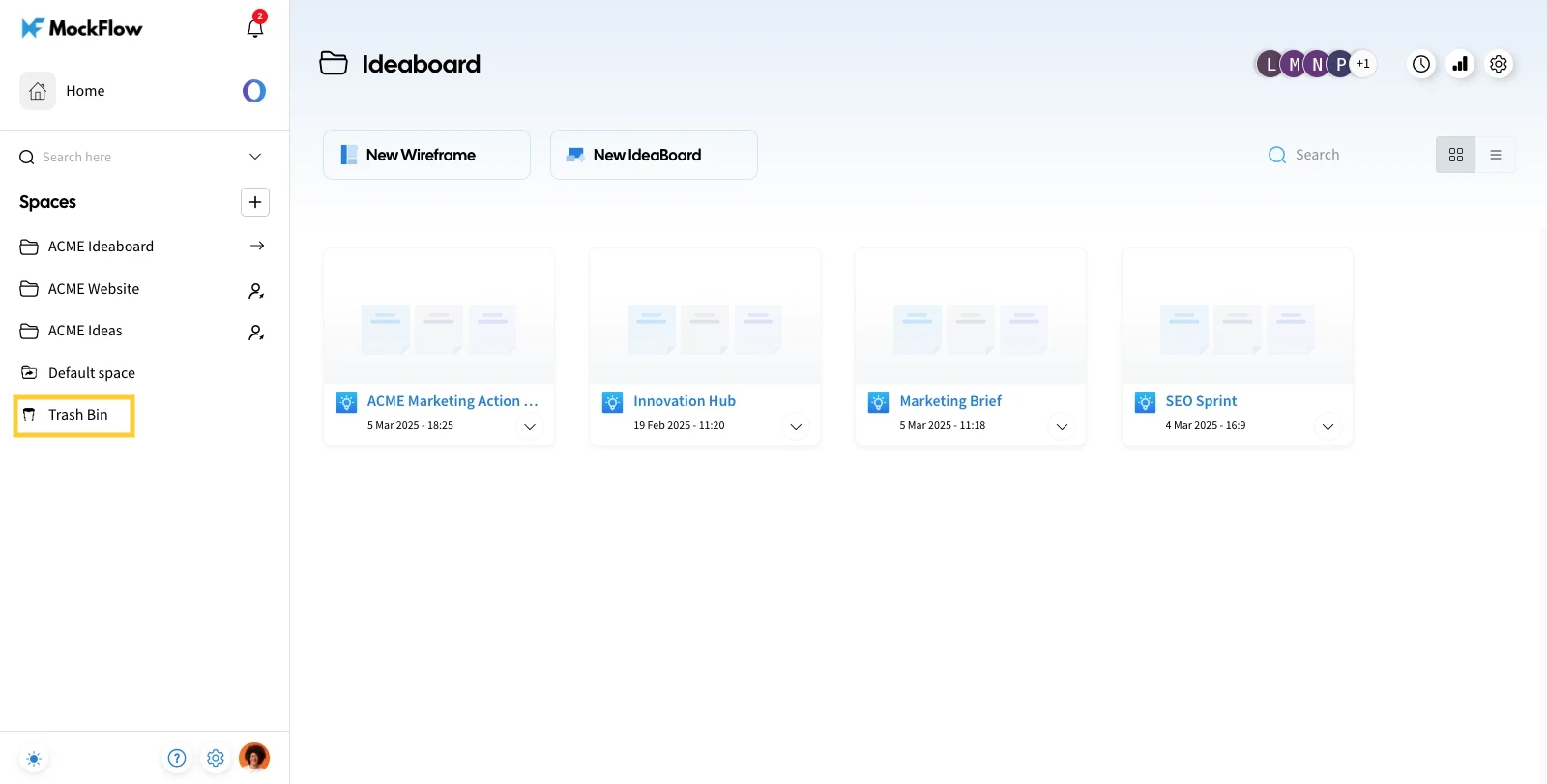Open history clock icon
Screen dimensions: 1547x784
click(1421, 64)
